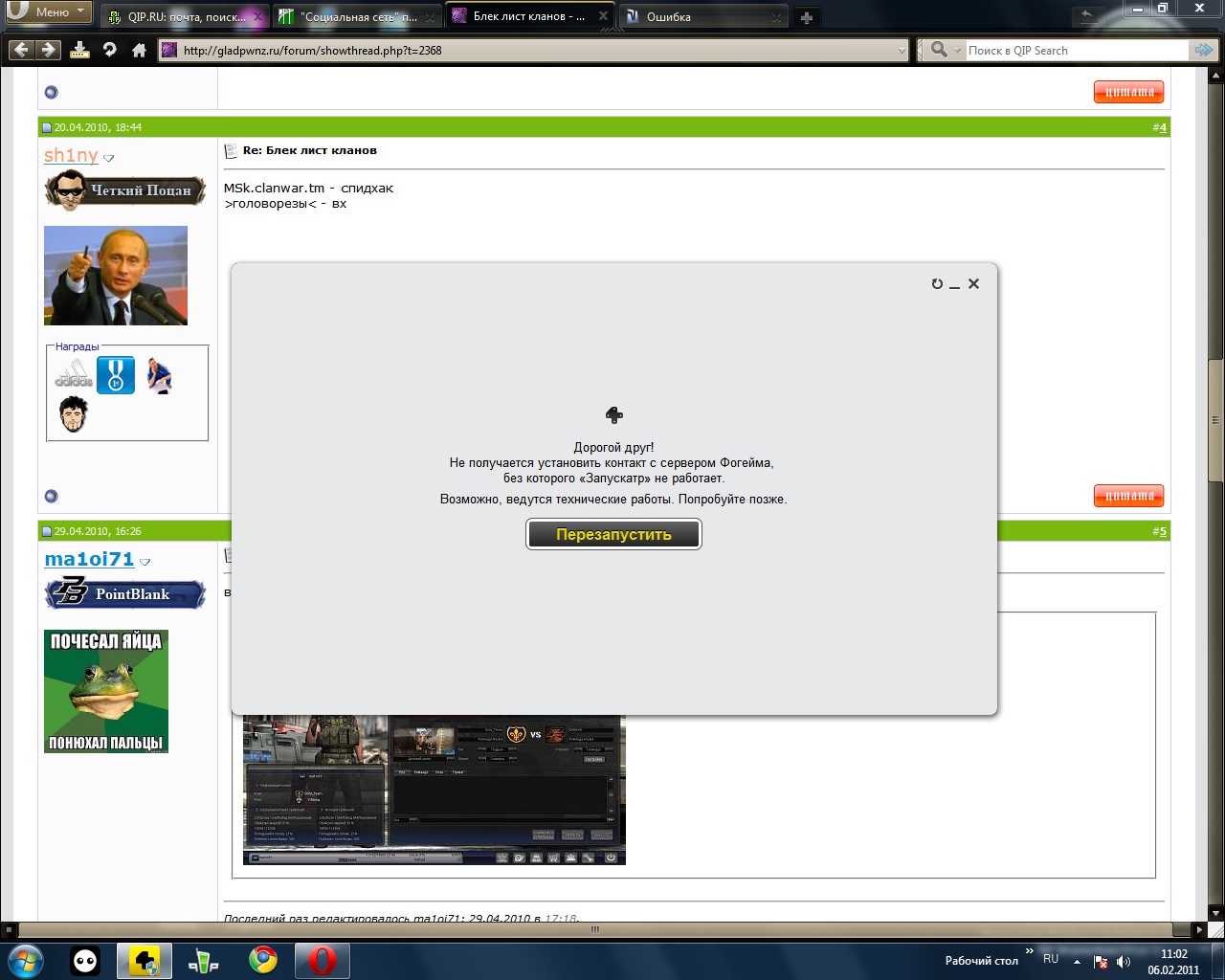Open post number #4 link
1225x980 pixels.
click(x=1160, y=127)
